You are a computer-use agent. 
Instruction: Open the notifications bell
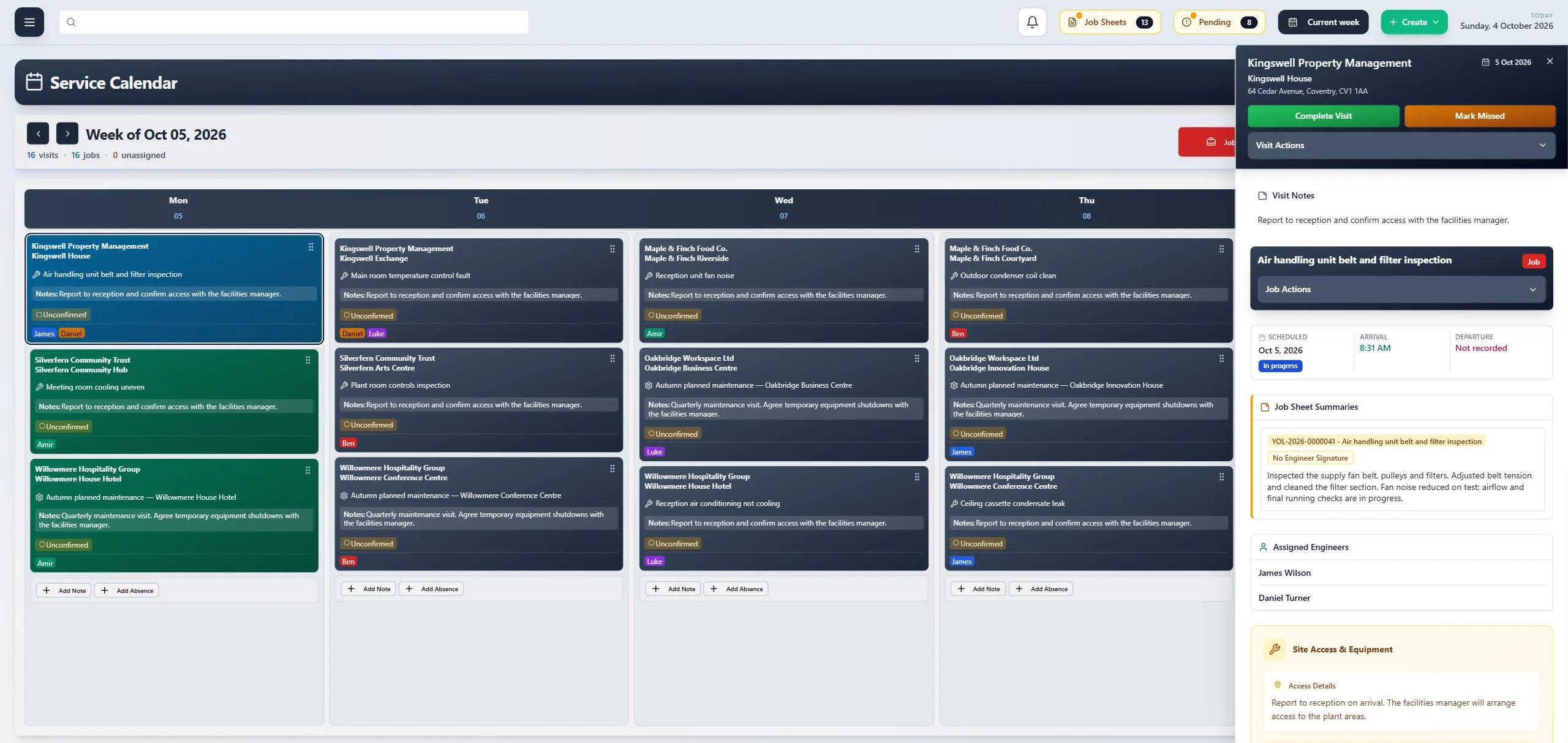click(1032, 22)
